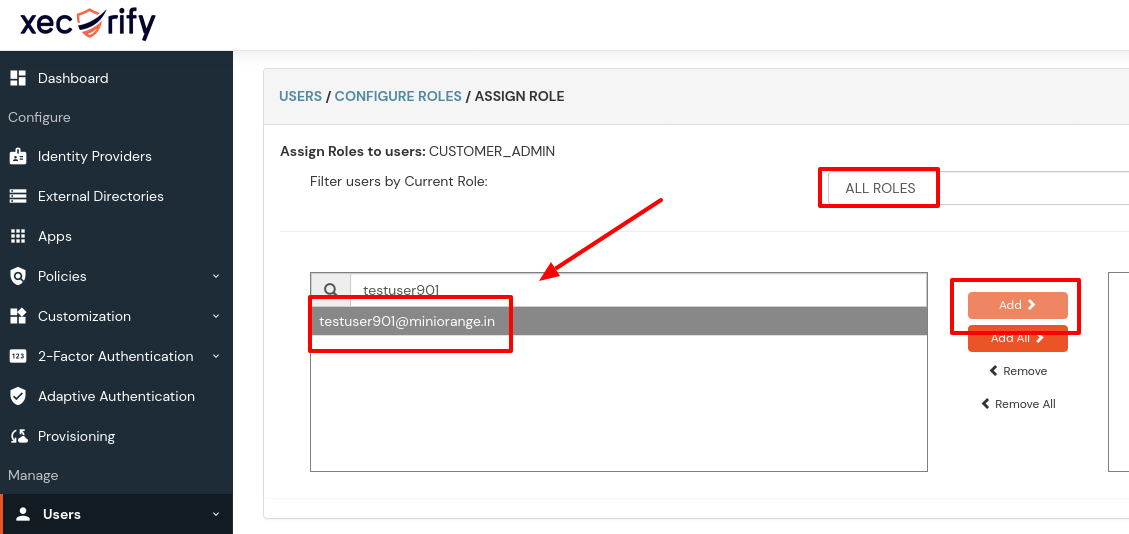
Task: Open the ALL ROLES filter dropdown
Action: pyautogui.click(x=975, y=188)
